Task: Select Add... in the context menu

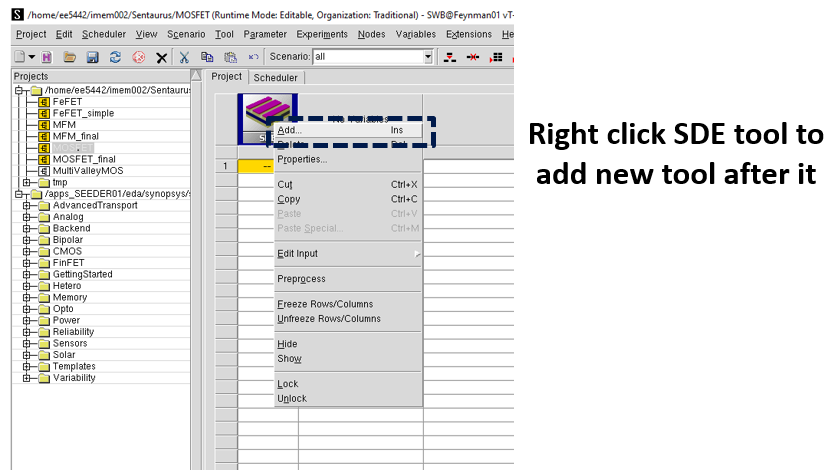Action: coord(290,130)
